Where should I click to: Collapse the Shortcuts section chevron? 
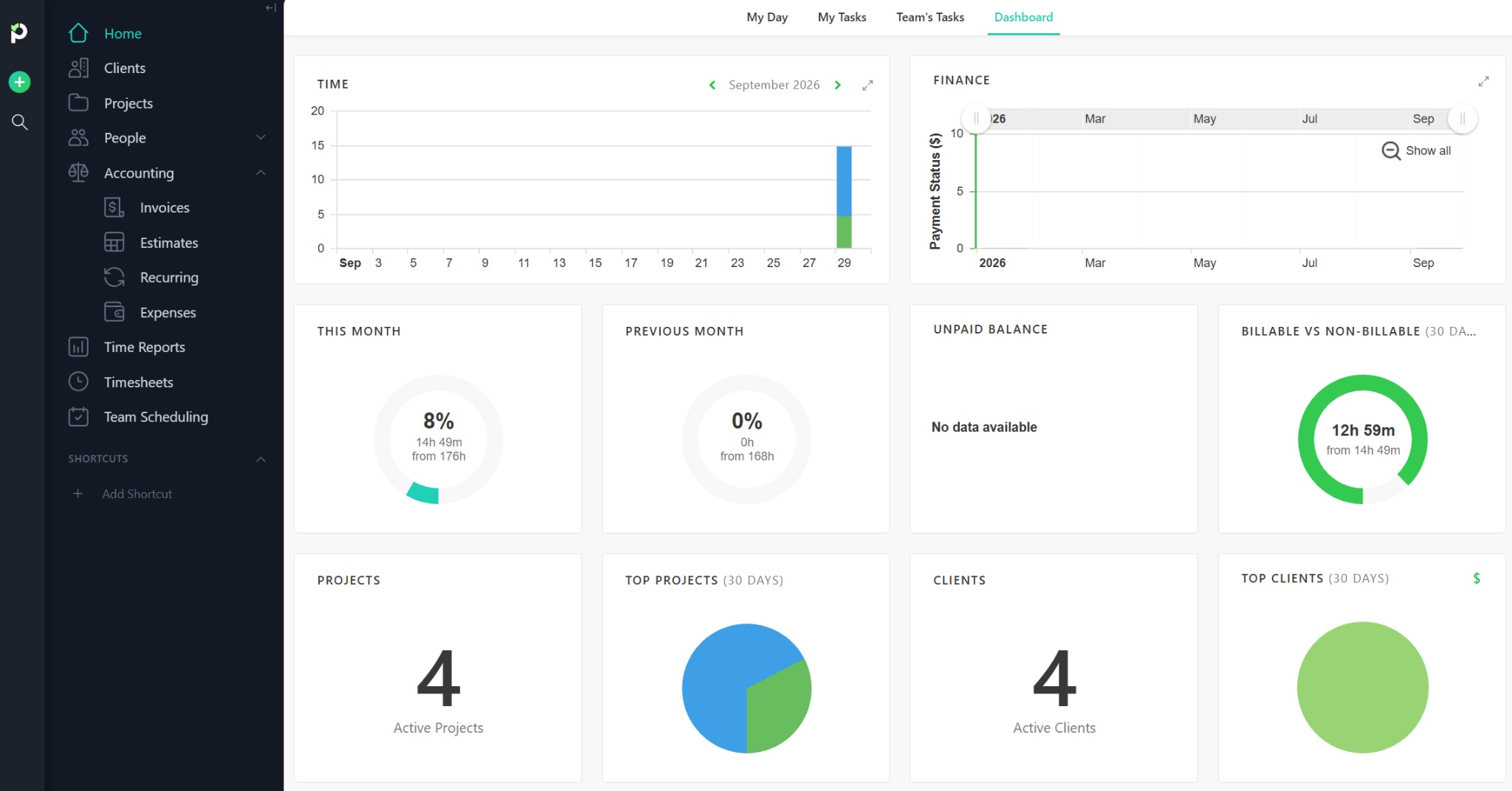click(261, 459)
